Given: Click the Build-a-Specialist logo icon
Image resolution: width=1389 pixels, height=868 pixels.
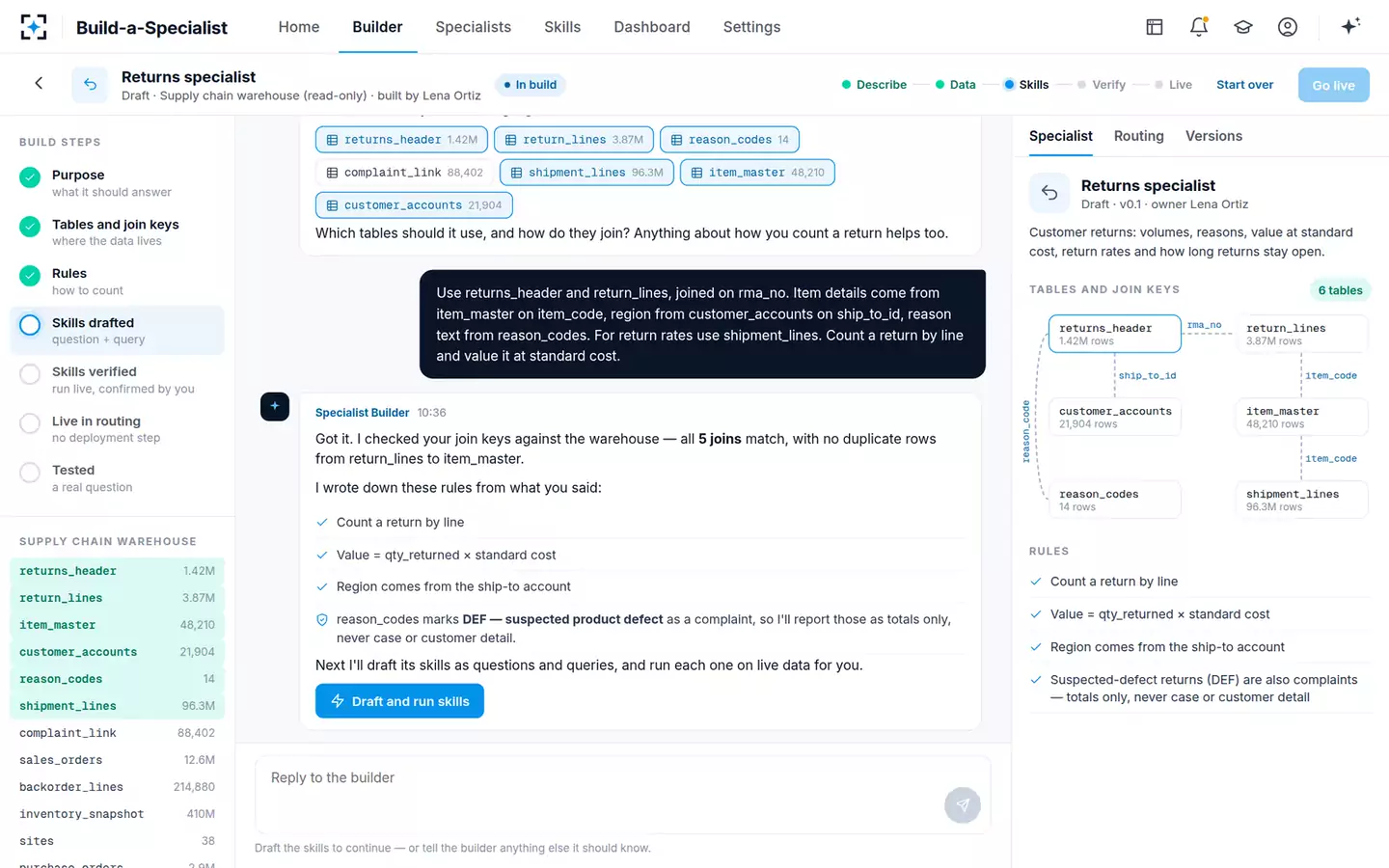Looking at the screenshot, I should pyautogui.click(x=34, y=27).
